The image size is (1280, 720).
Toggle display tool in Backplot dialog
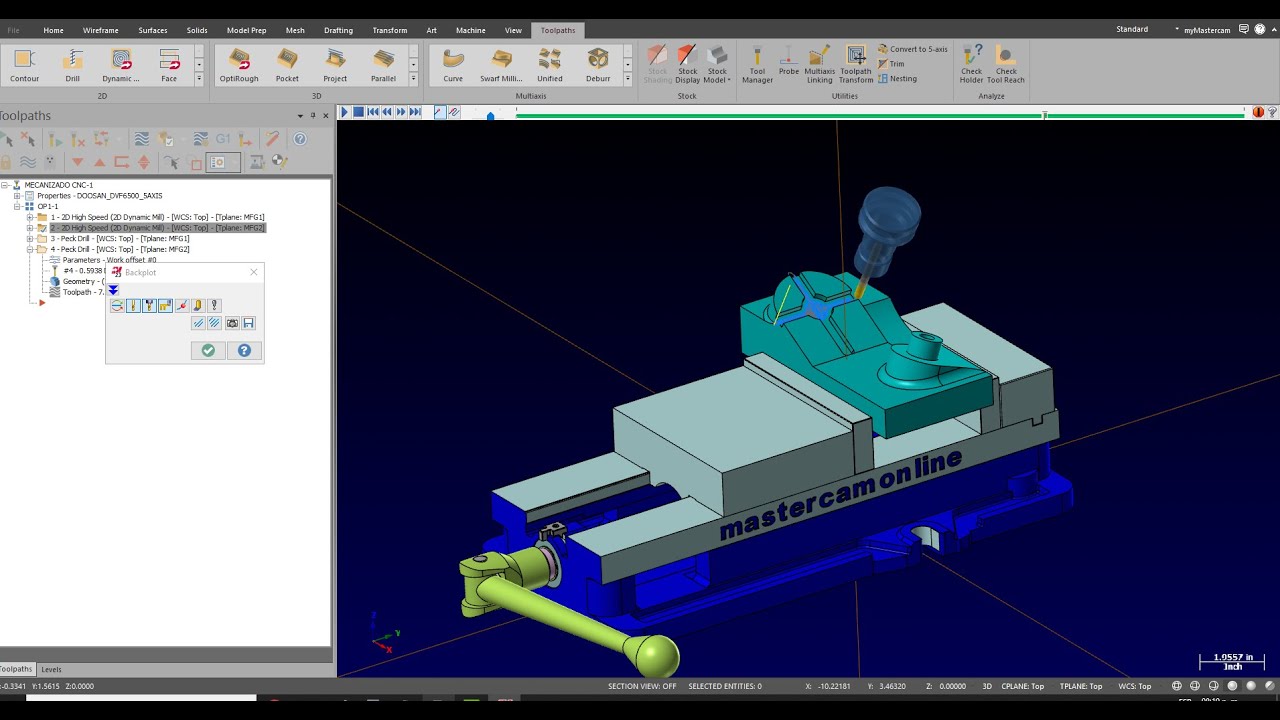133,306
